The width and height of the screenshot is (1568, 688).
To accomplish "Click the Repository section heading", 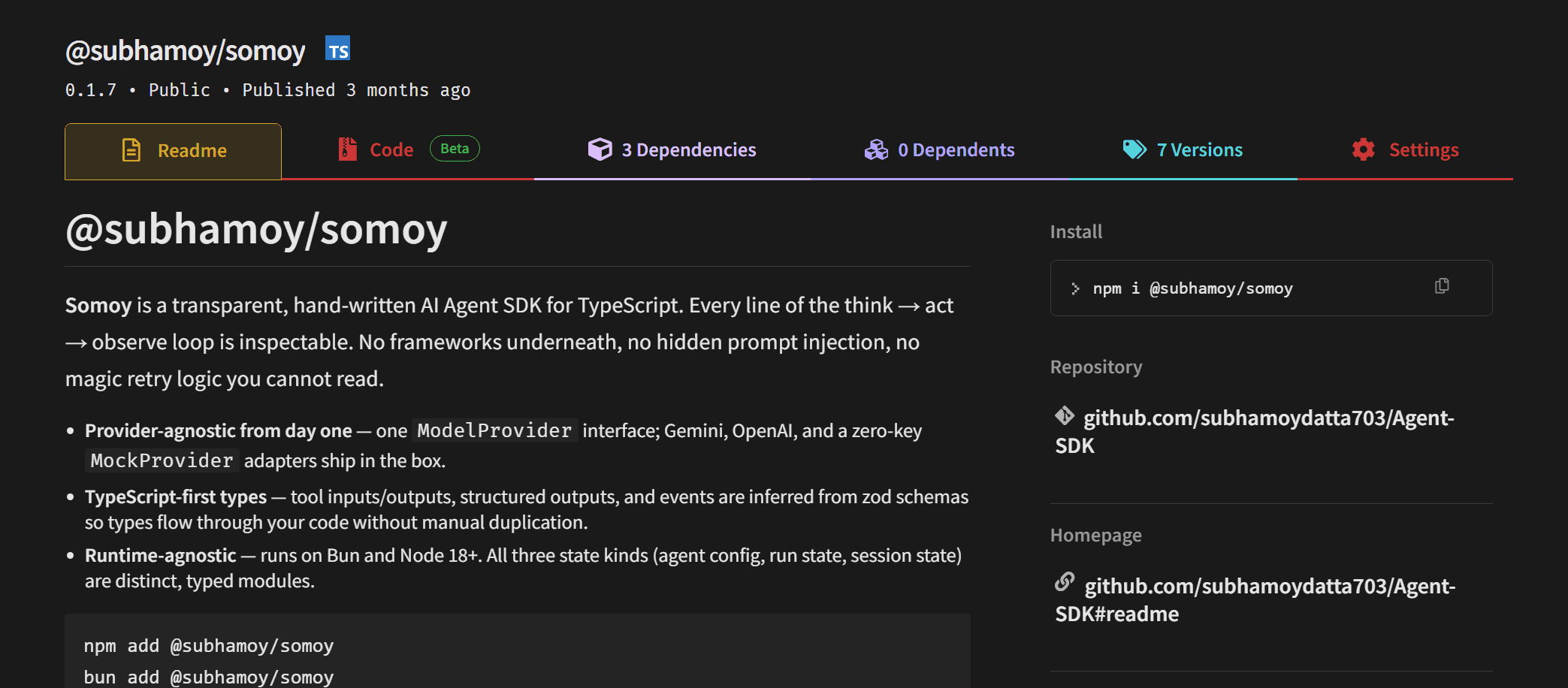I will [x=1096, y=367].
